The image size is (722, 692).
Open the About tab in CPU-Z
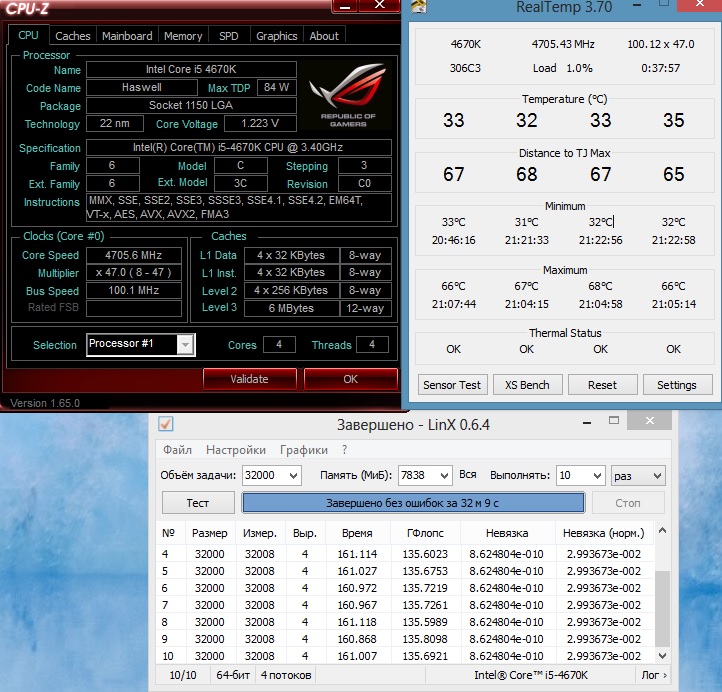pos(324,36)
